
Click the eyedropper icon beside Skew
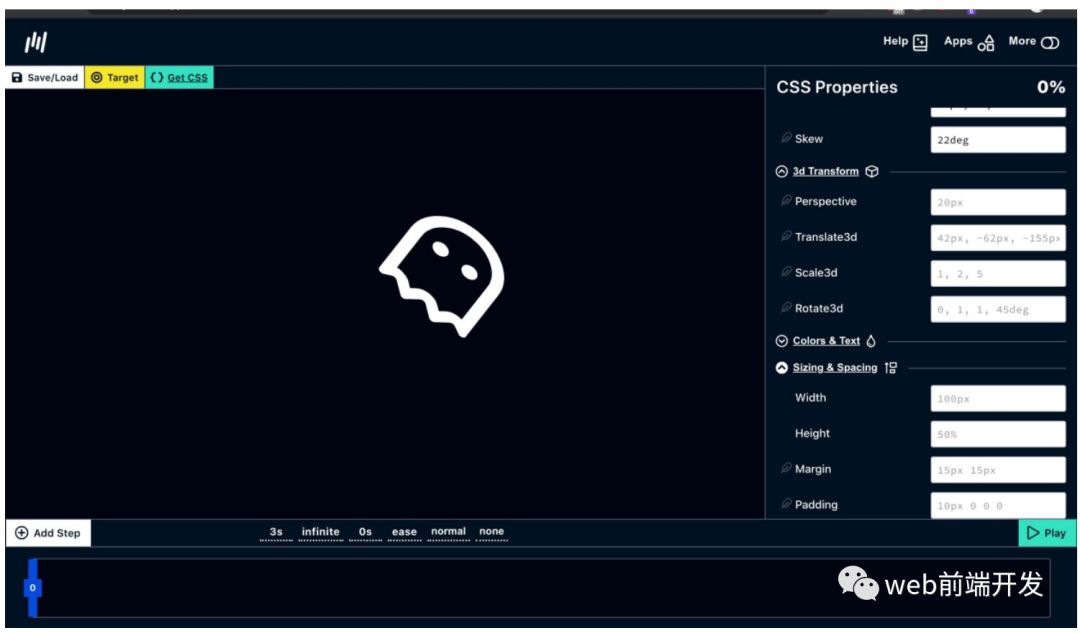tap(786, 139)
